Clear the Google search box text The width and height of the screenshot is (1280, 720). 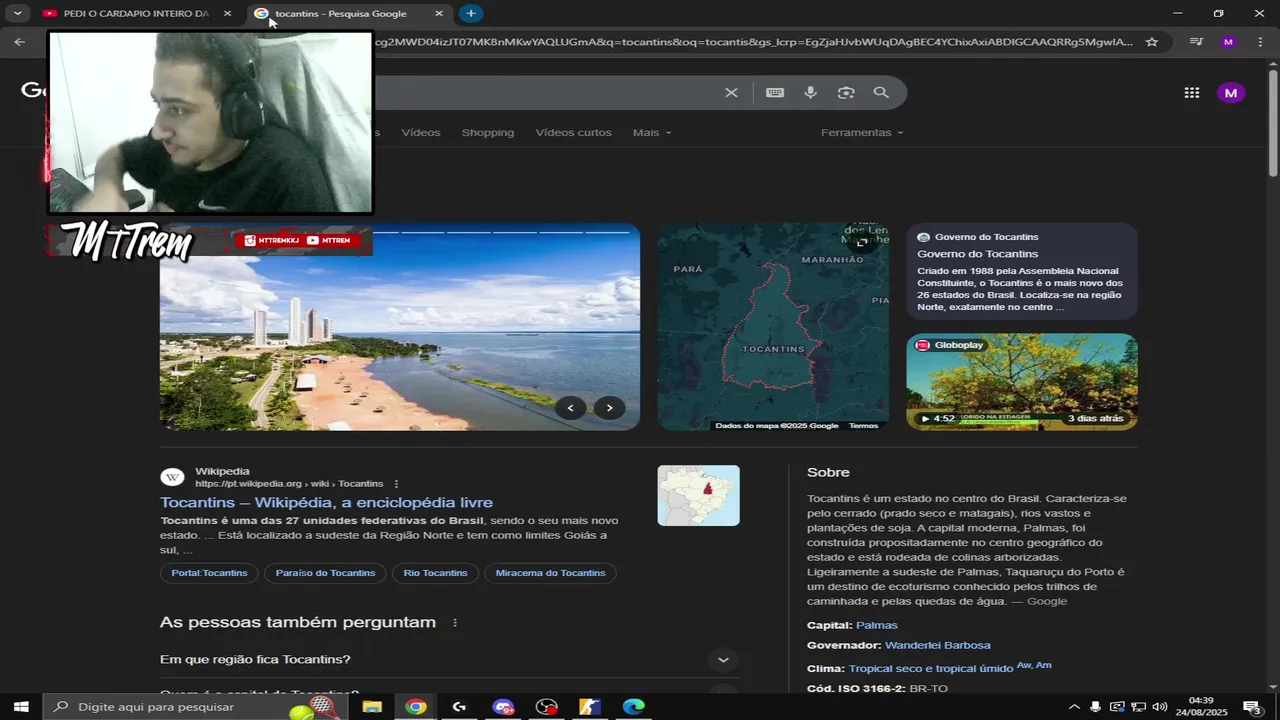tap(731, 93)
